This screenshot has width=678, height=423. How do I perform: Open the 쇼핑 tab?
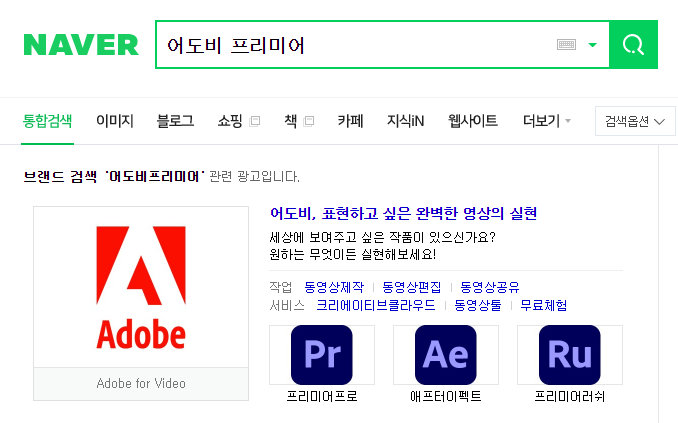(x=230, y=121)
